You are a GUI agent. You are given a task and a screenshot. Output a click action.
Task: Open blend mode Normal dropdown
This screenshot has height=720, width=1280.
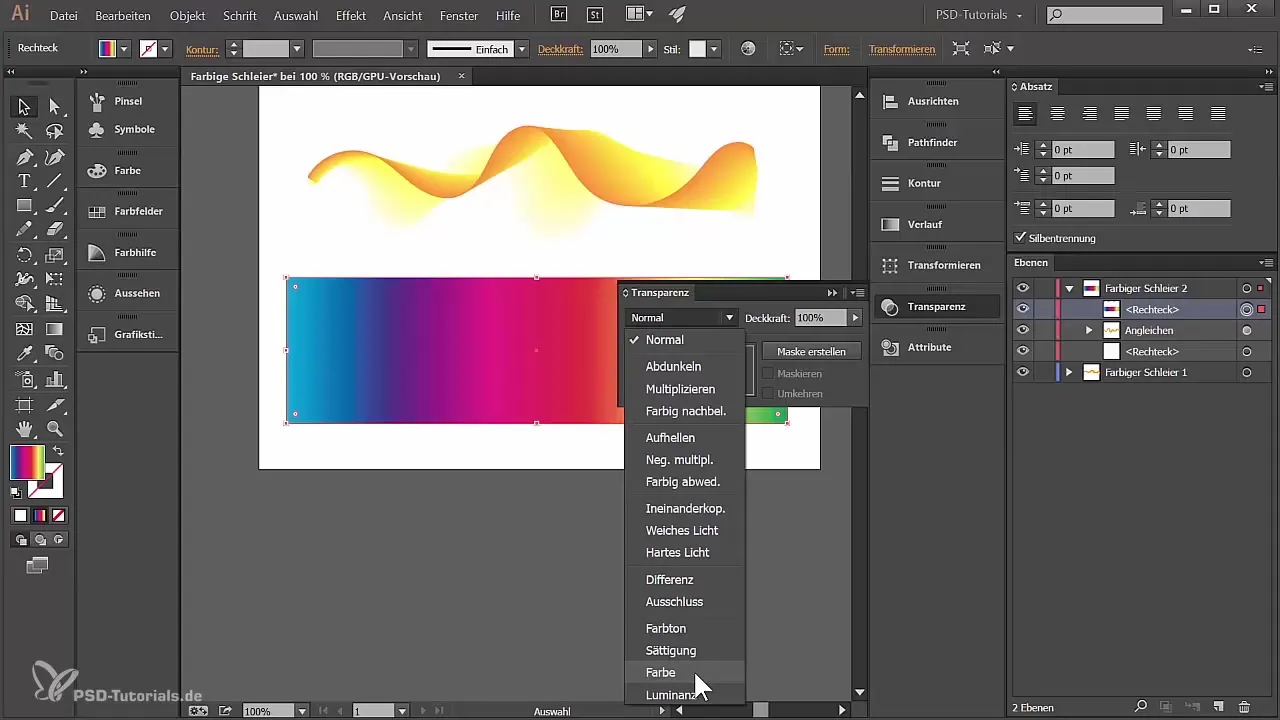pyautogui.click(x=682, y=318)
